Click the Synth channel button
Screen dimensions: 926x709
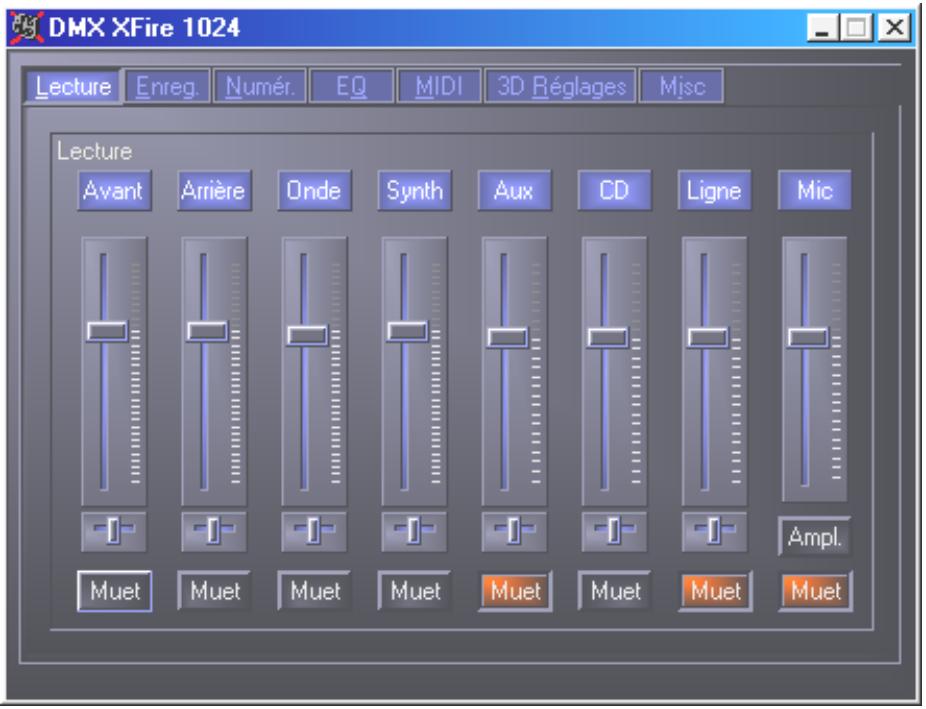(414, 191)
